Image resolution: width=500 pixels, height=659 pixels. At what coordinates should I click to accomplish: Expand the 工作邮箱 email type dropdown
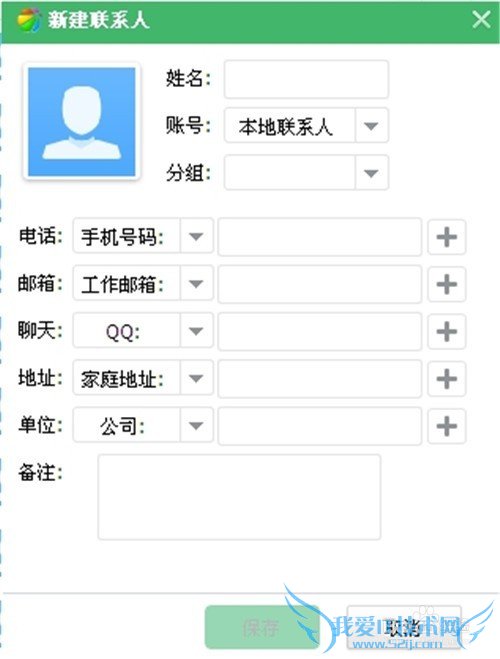point(143,283)
